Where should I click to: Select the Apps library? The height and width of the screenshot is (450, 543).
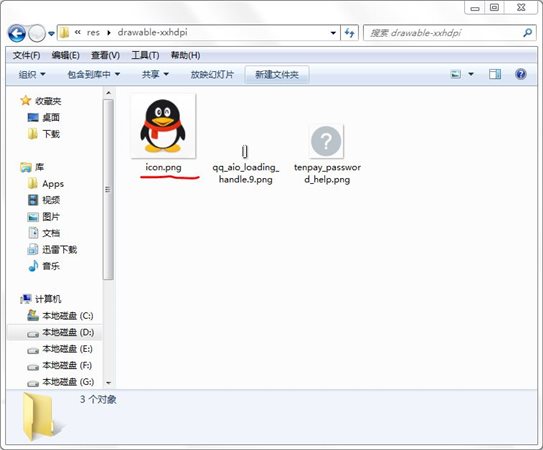(53, 184)
